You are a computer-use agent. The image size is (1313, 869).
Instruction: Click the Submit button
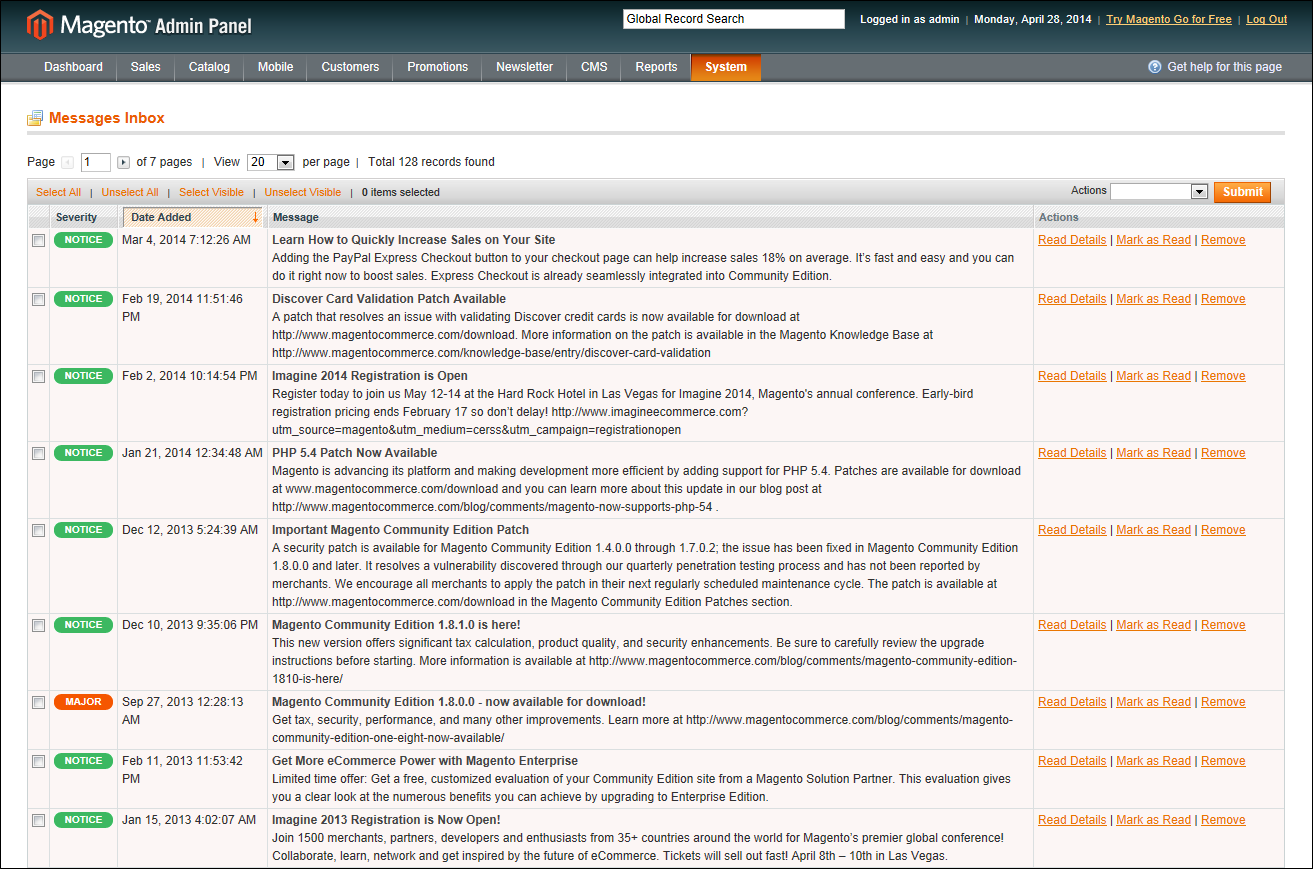coord(1242,192)
